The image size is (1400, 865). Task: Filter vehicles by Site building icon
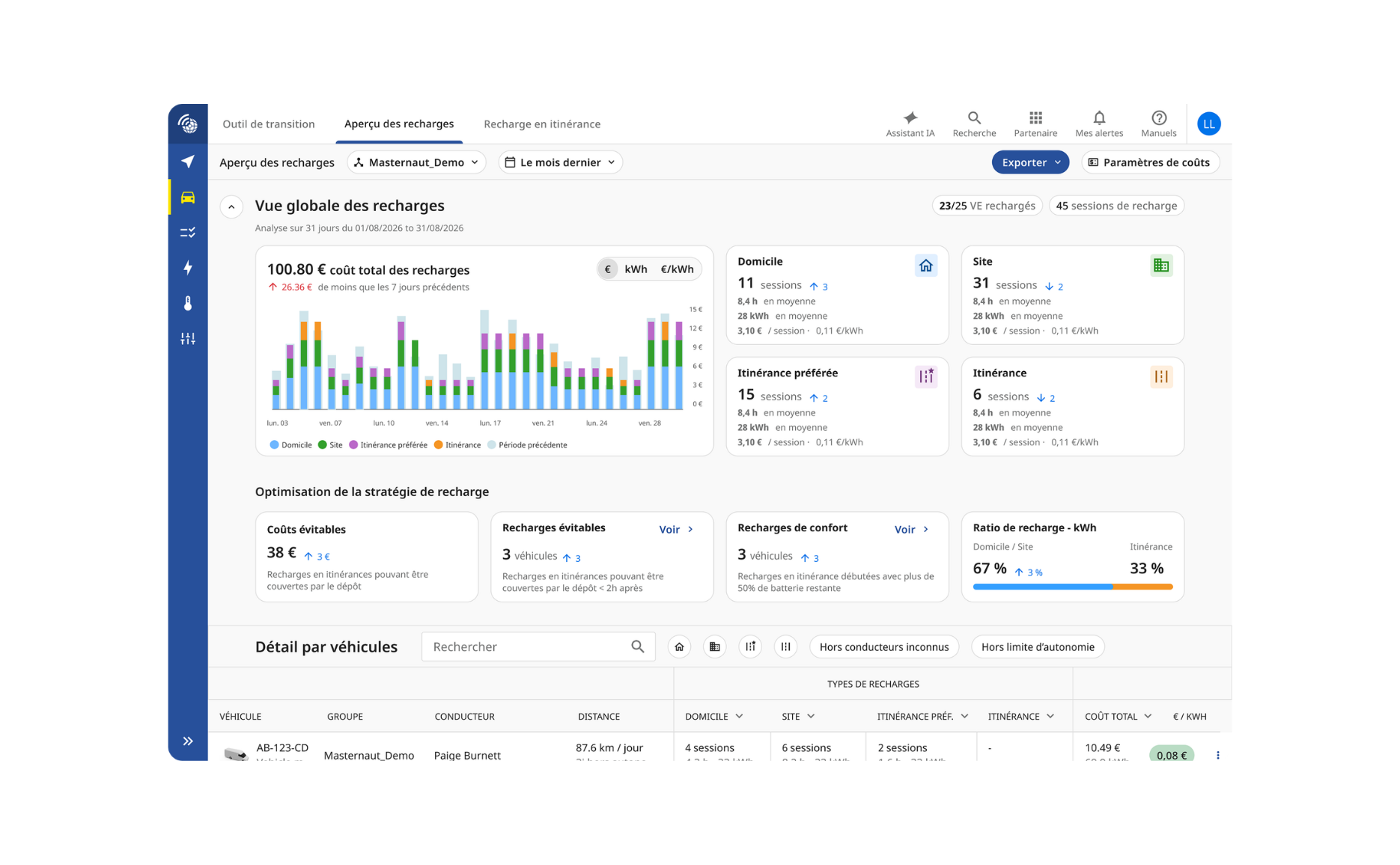(x=715, y=647)
